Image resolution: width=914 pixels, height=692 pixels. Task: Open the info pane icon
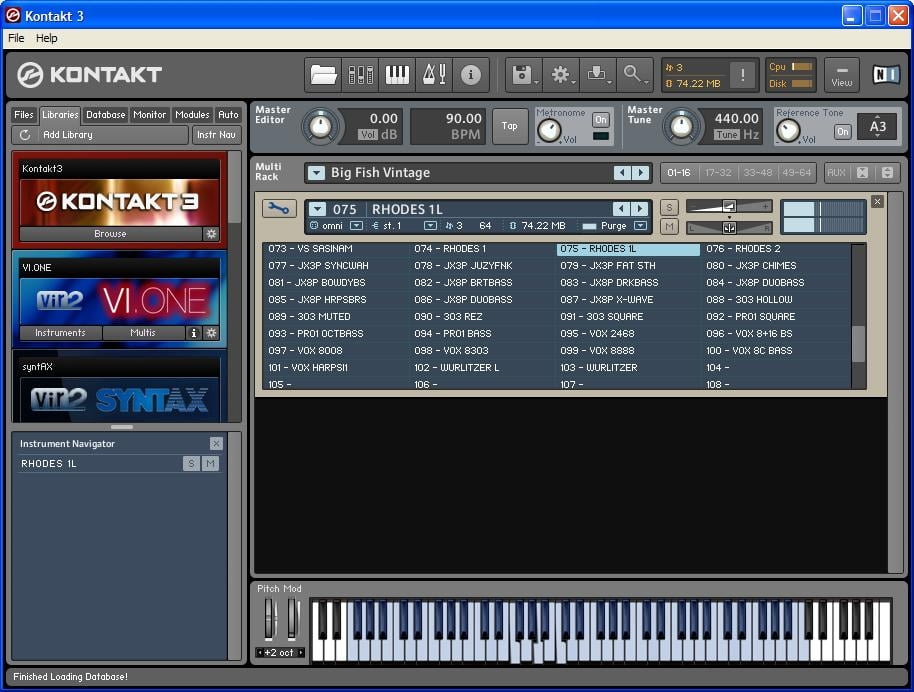pos(470,74)
